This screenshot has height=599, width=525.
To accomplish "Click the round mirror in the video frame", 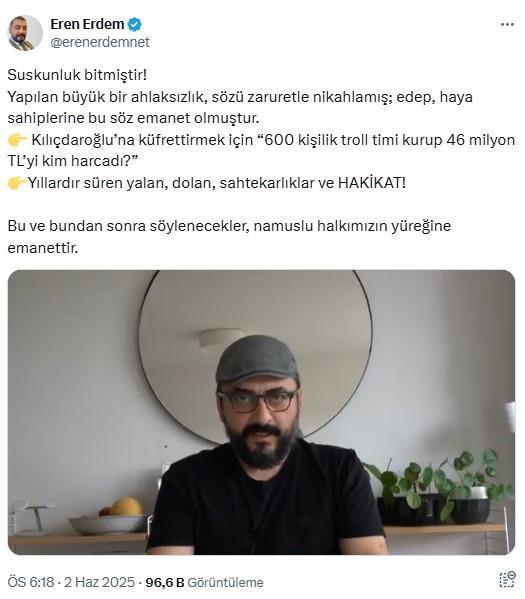I will 255,355.
